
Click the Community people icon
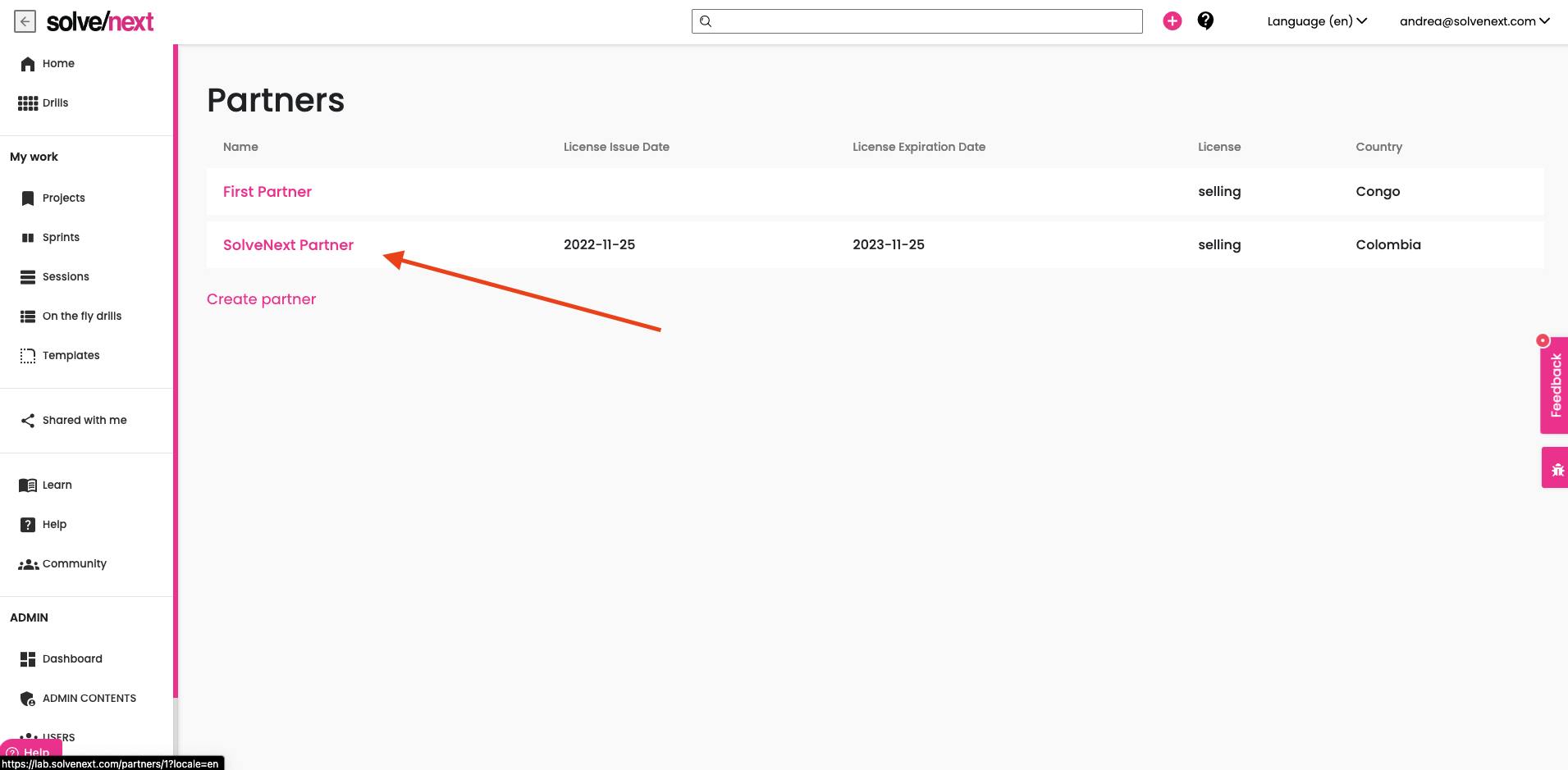point(29,564)
